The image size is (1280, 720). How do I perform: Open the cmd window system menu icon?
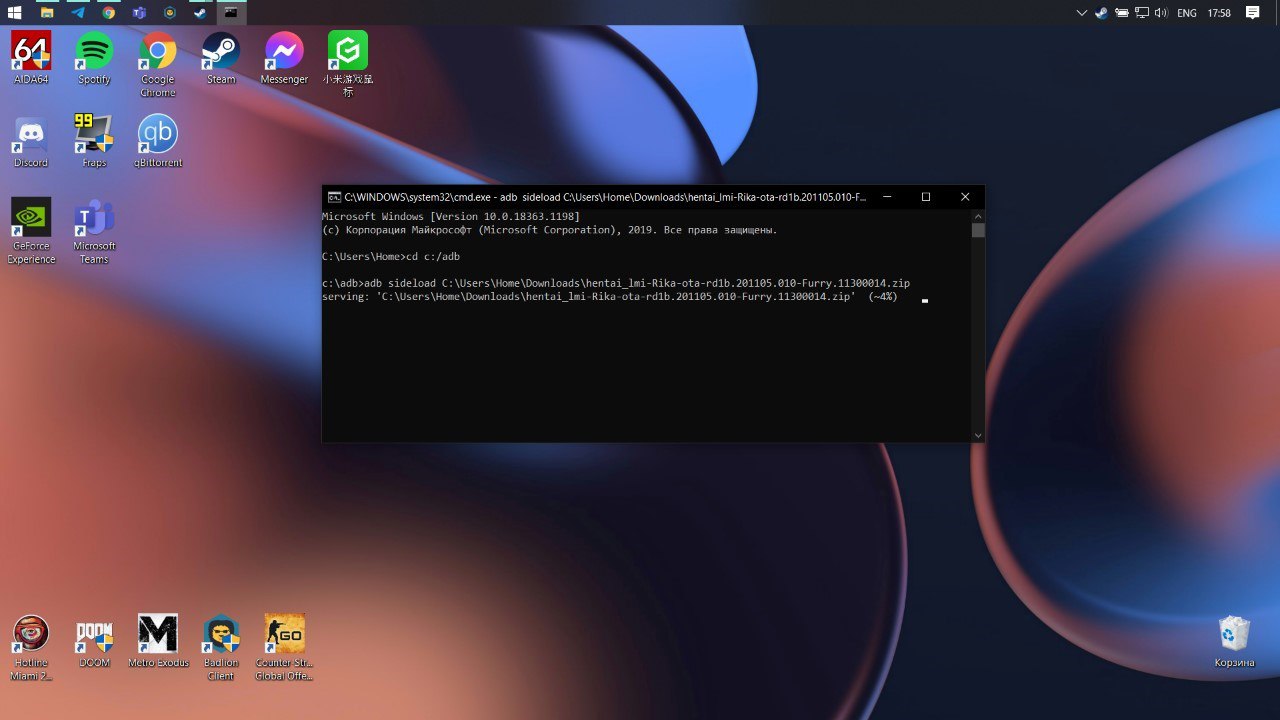335,197
